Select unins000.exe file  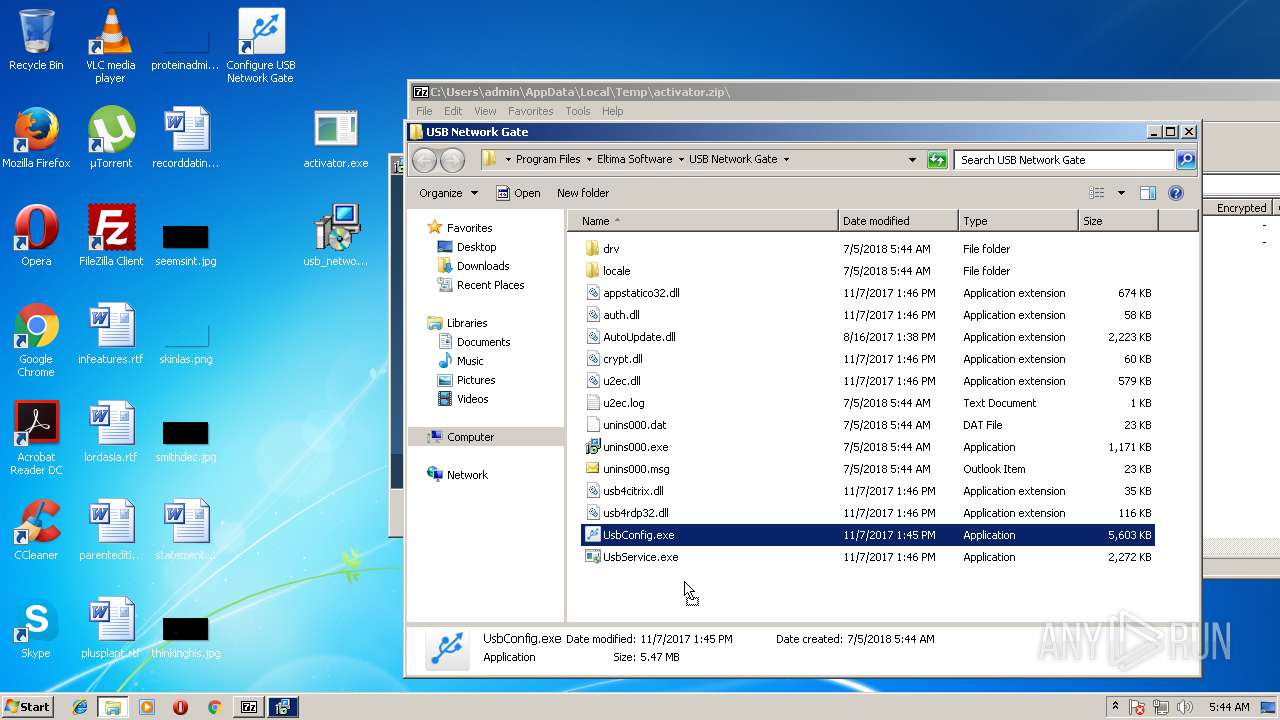click(868, 447)
